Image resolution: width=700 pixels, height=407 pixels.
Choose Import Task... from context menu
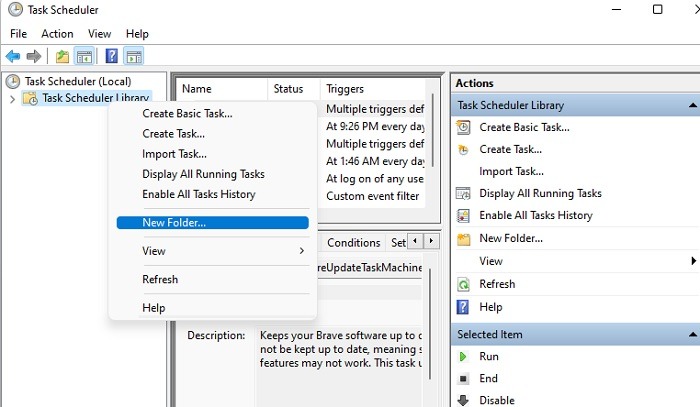click(213, 154)
